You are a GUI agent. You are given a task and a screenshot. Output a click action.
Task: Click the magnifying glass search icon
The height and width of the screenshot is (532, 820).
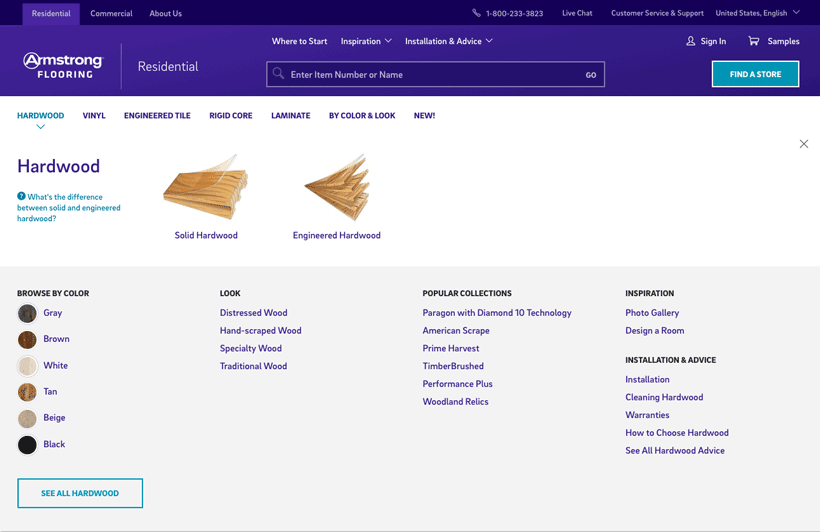(x=279, y=74)
